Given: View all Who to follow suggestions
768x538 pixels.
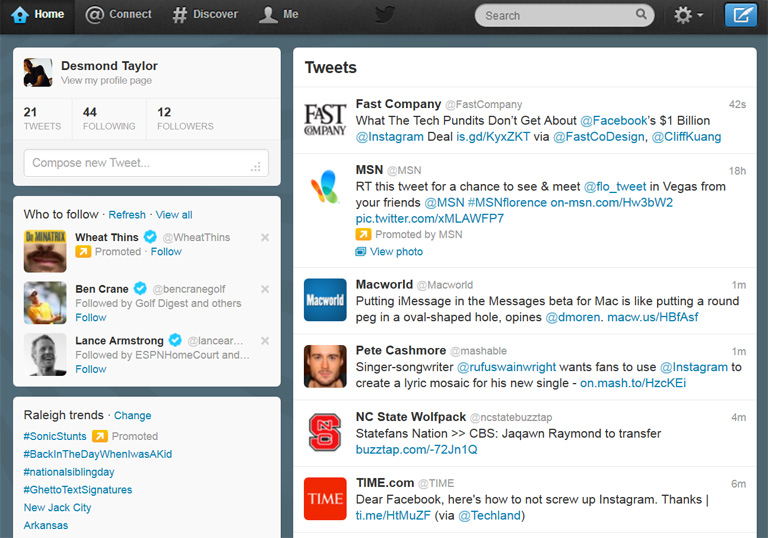Looking at the screenshot, I should (x=174, y=215).
